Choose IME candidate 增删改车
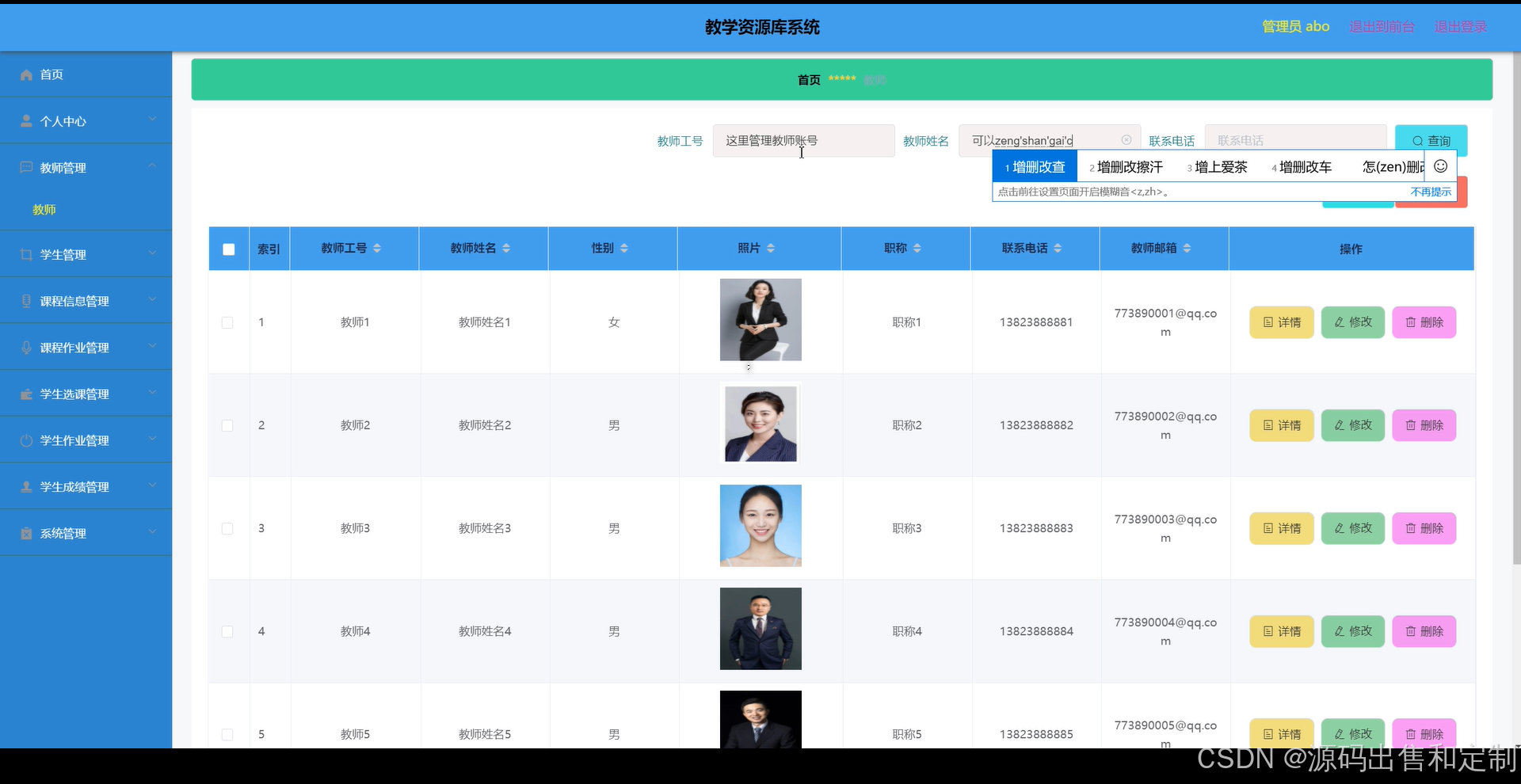Viewport: 1521px width, 784px height. [1302, 167]
